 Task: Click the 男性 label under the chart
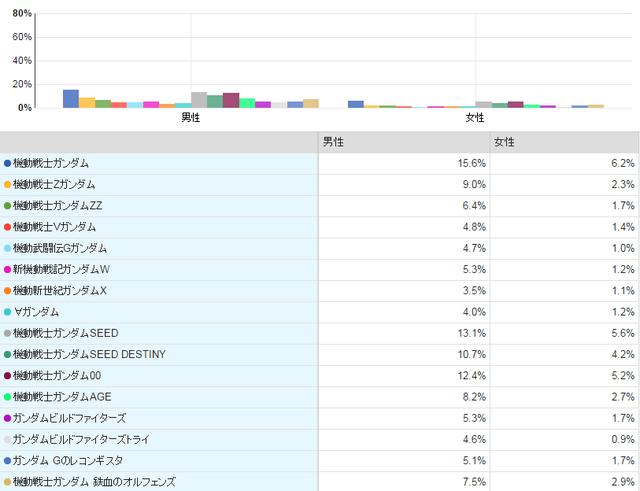190,118
